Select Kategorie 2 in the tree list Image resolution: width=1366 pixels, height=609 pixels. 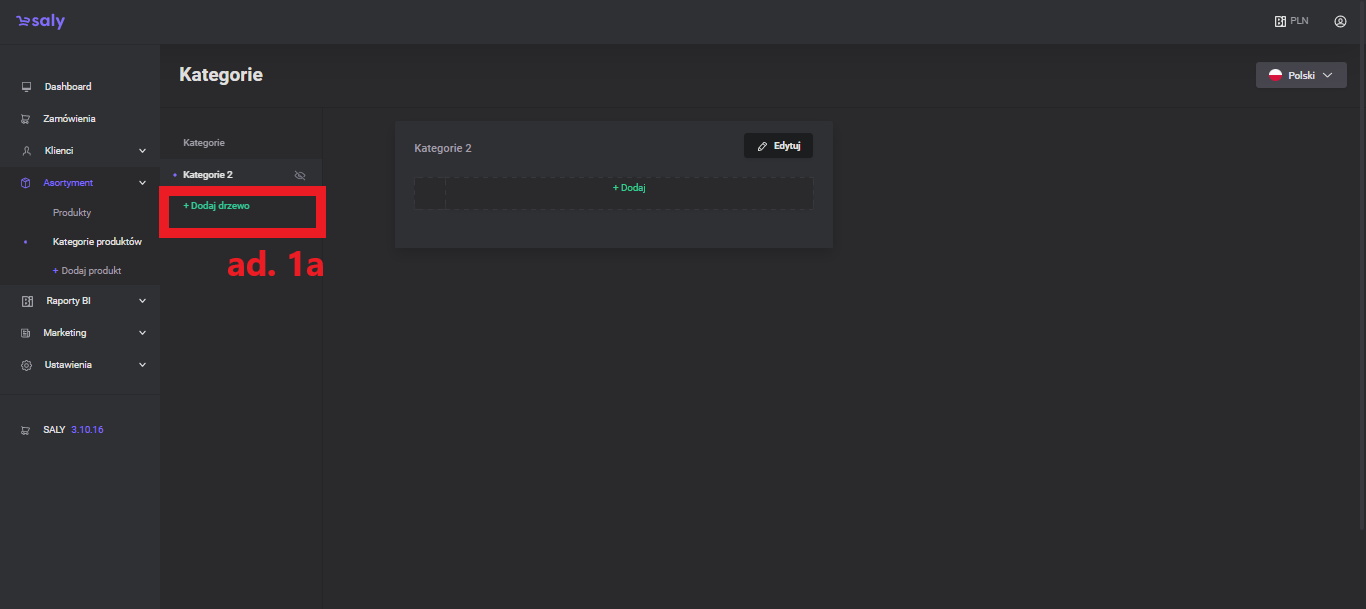tap(208, 175)
